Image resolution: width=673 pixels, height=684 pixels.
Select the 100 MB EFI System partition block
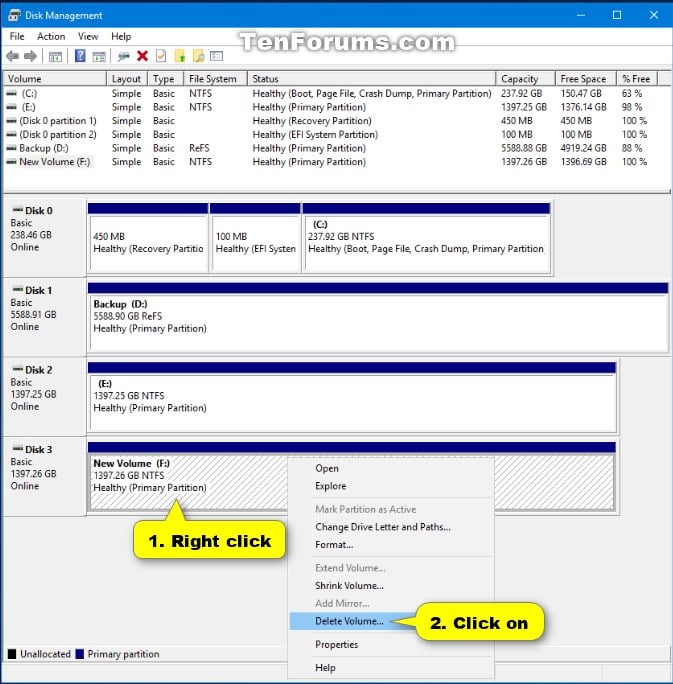coord(255,238)
